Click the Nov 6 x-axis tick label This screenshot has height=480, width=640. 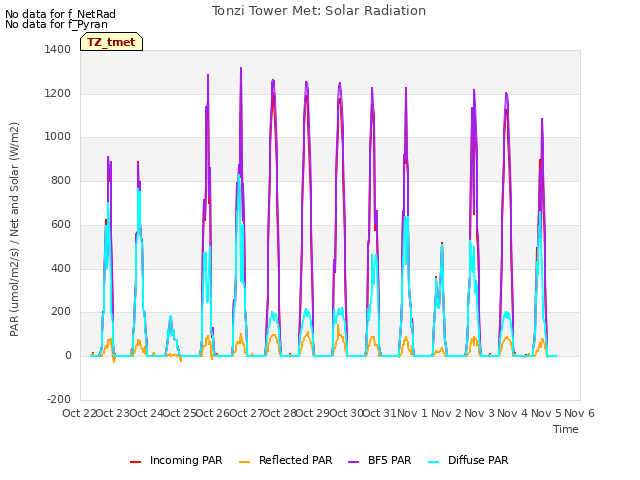[x=580, y=413]
